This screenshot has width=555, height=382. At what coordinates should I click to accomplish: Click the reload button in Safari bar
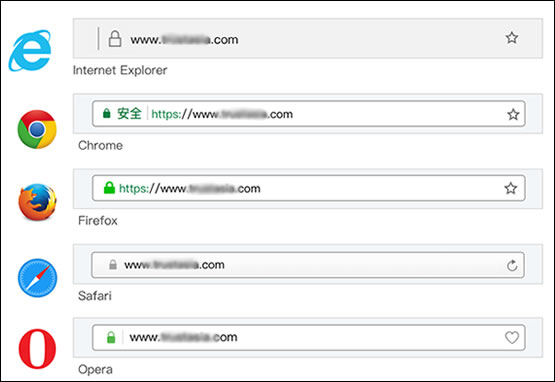point(512,265)
